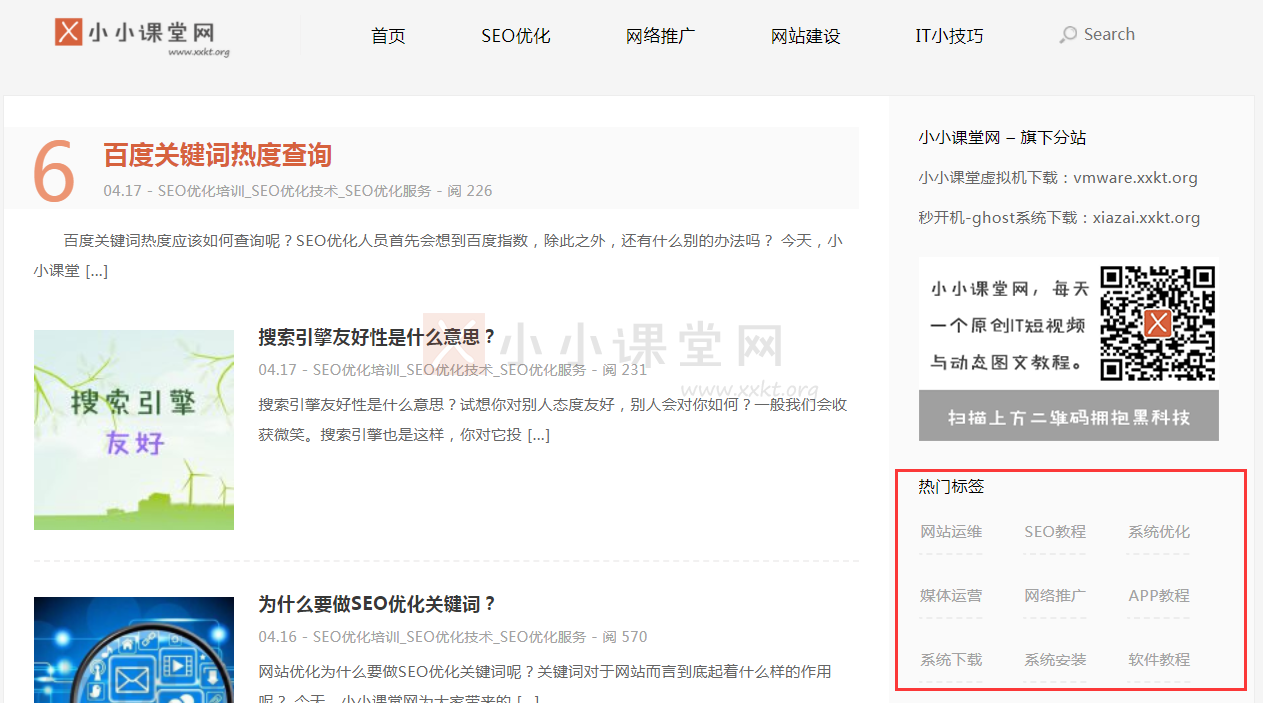Click the 搜索引擎友好 article thumbnail
The width and height of the screenshot is (1263, 703).
coord(134,430)
